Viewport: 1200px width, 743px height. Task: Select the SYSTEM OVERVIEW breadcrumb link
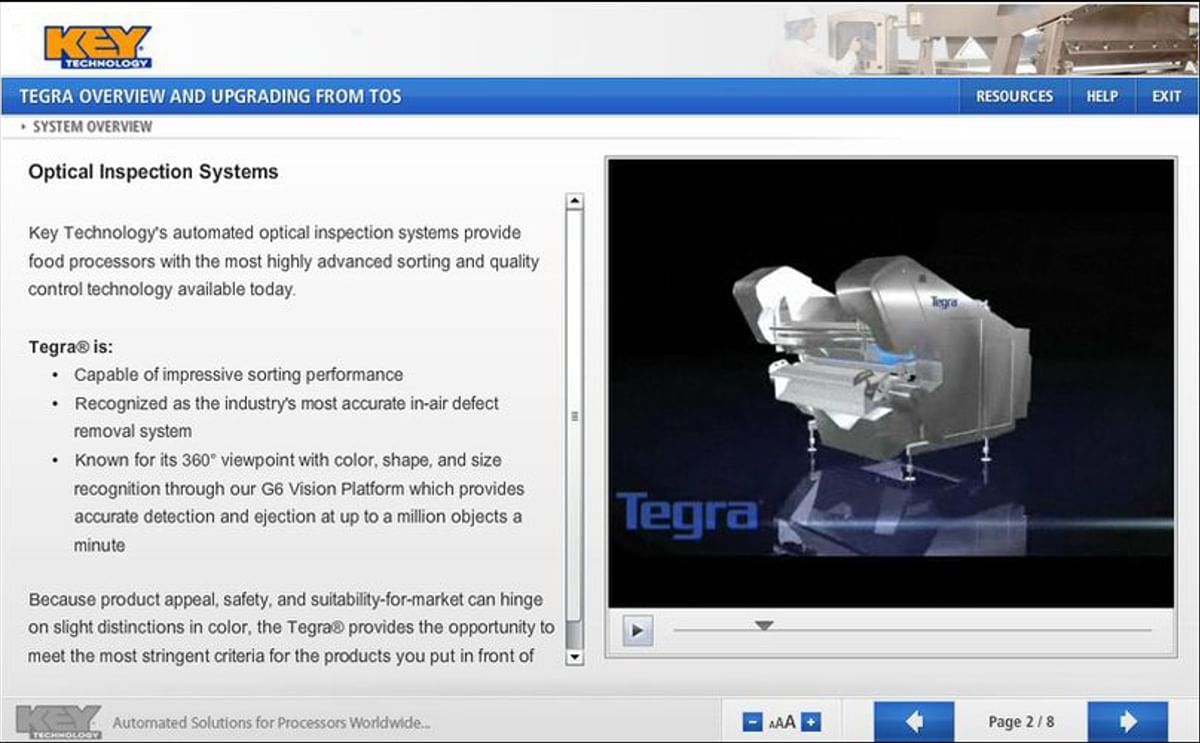point(92,126)
